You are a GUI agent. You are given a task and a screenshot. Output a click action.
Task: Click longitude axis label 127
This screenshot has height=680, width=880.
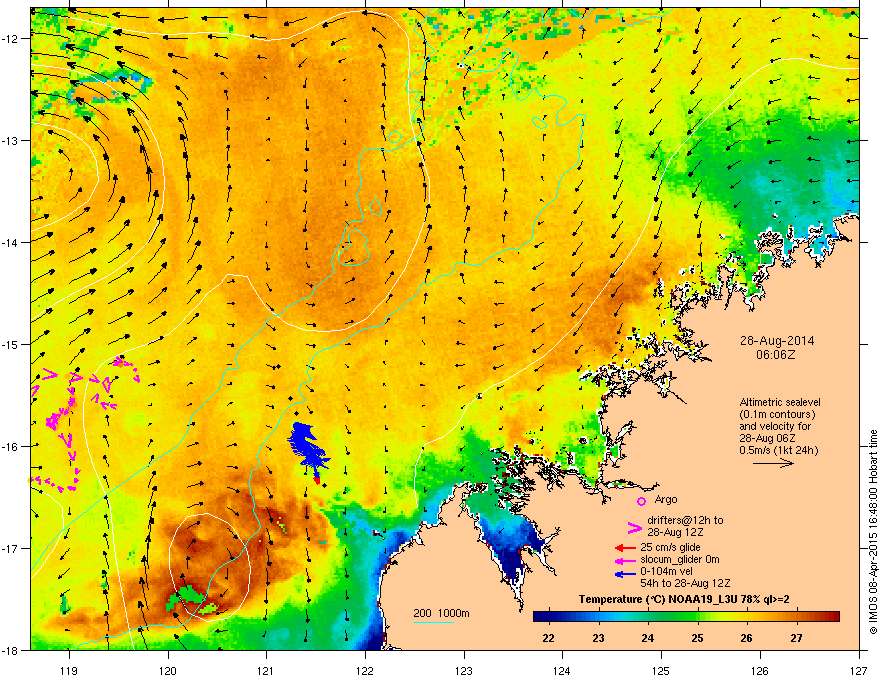859,670
